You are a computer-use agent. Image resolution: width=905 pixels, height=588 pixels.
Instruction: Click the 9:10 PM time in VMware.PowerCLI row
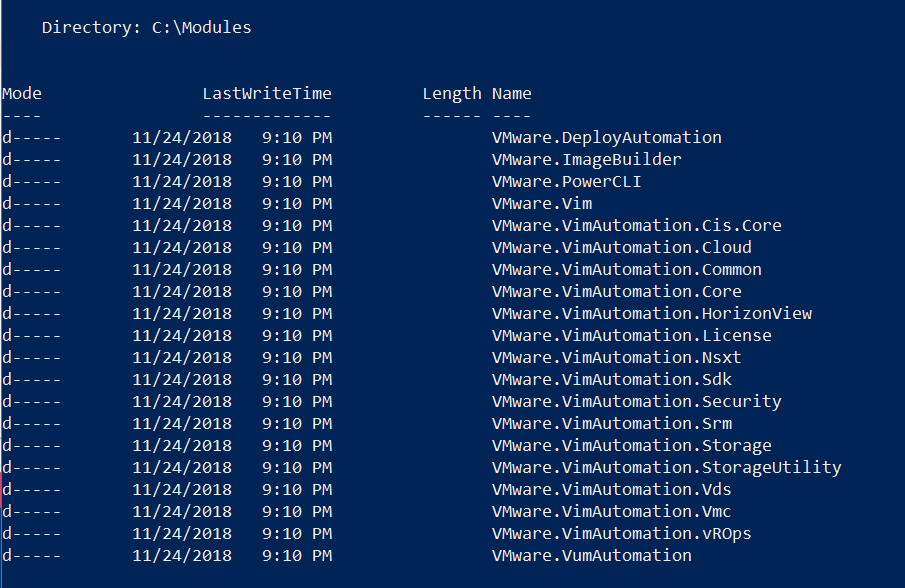coord(297,182)
